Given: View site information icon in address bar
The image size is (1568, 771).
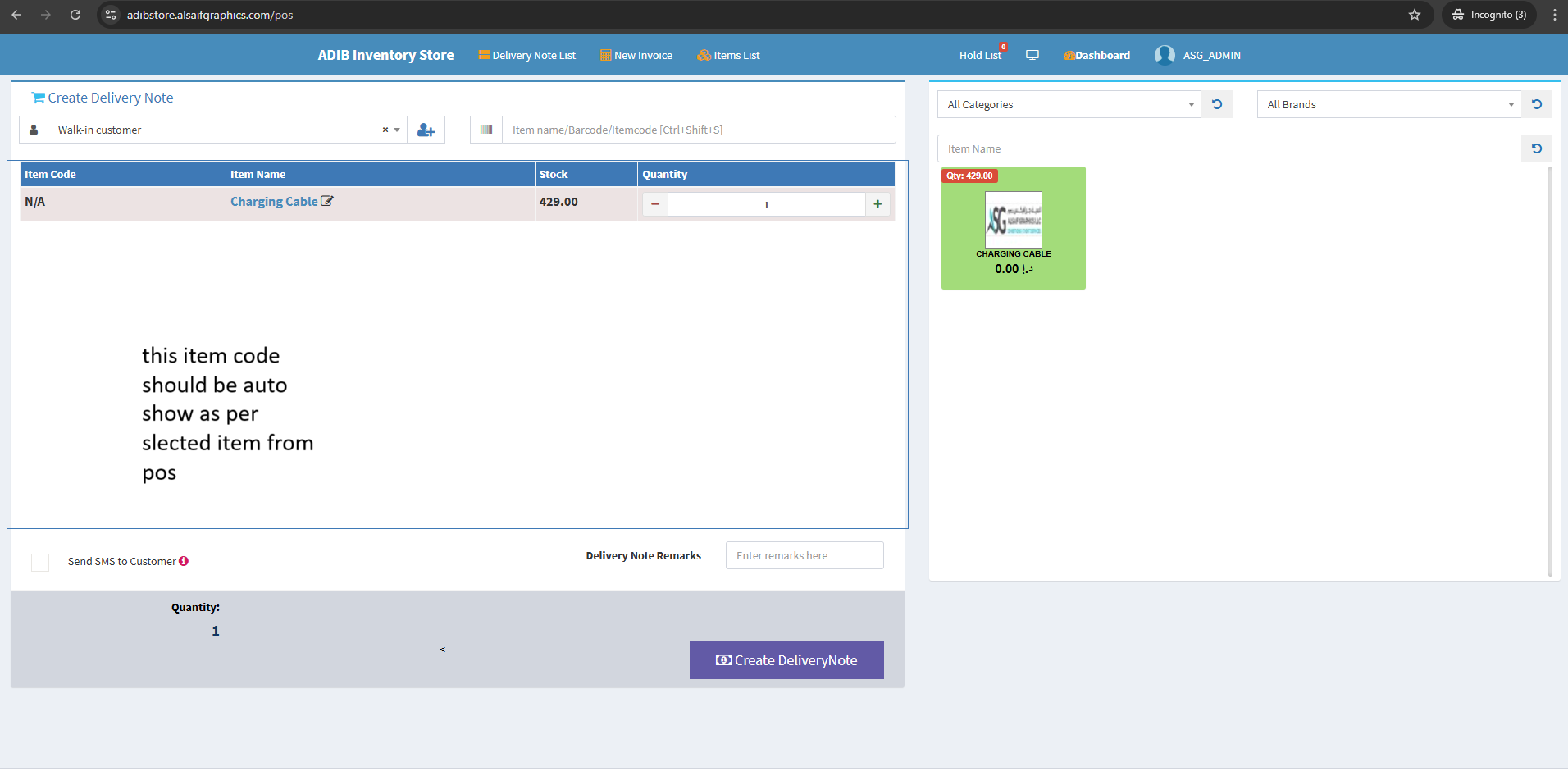Looking at the screenshot, I should (112, 15).
